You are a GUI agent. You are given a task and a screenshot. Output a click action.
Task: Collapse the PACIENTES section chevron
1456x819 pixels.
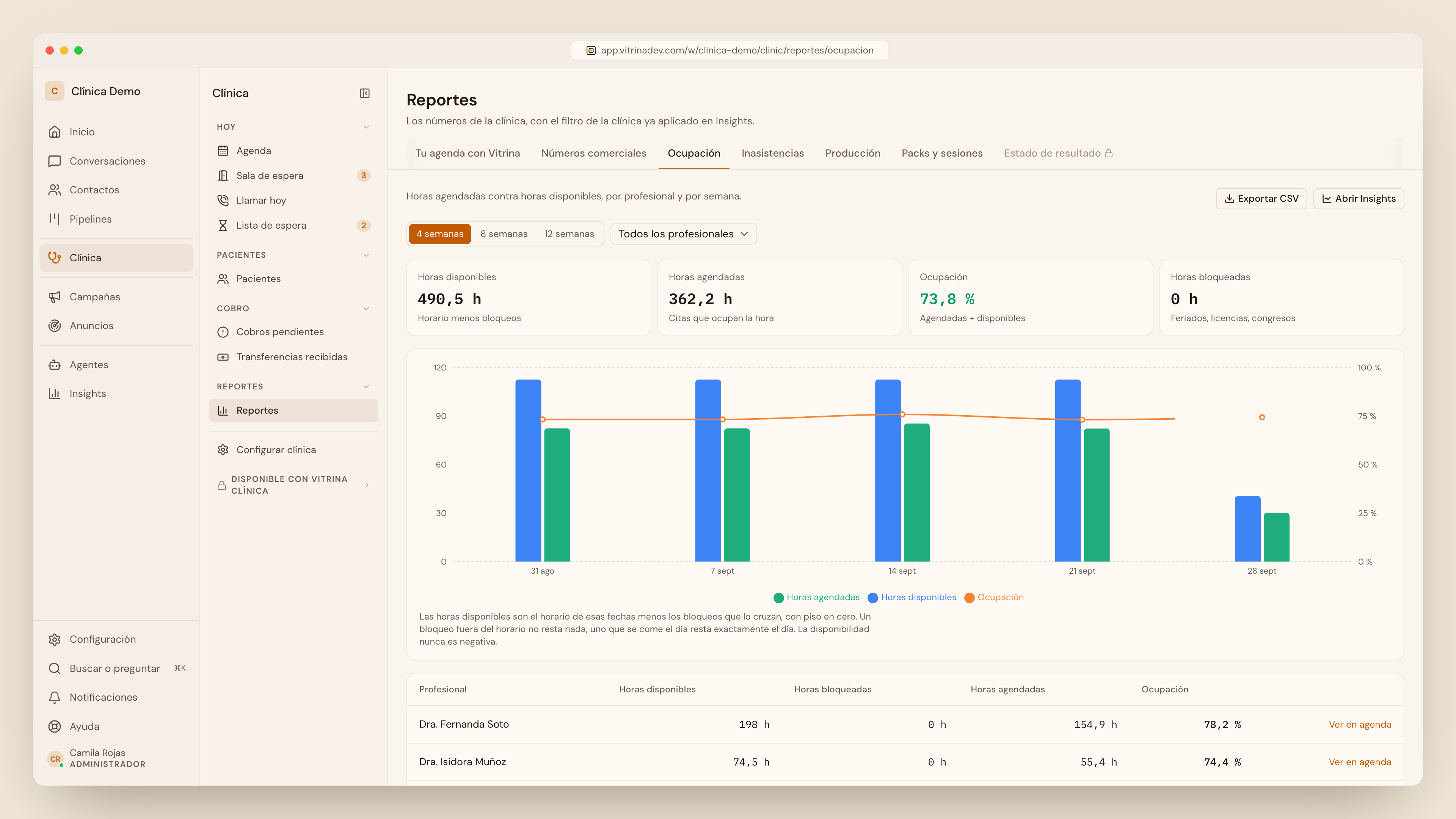[x=366, y=256]
